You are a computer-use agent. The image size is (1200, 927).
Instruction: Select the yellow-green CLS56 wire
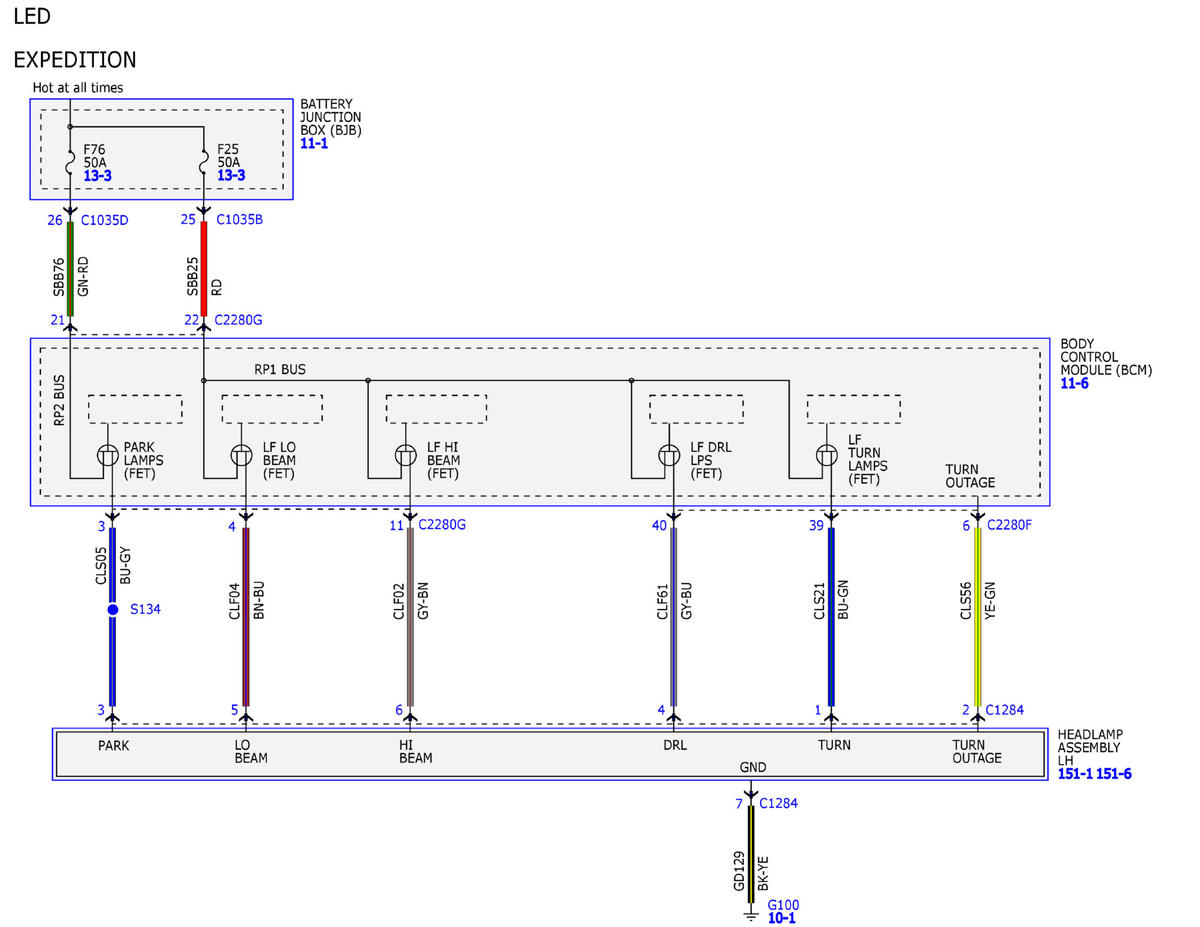click(977, 616)
